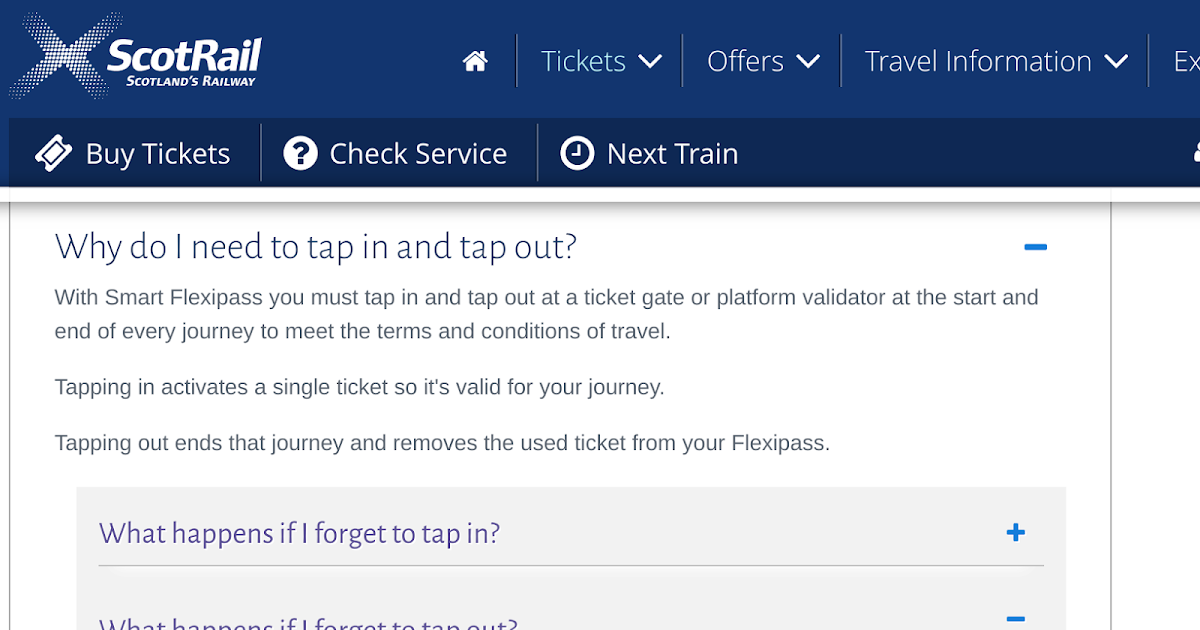Collapse 'What happens if I forget to tap out?'
Image resolution: width=1200 pixels, height=630 pixels.
tap(1016, 620)
